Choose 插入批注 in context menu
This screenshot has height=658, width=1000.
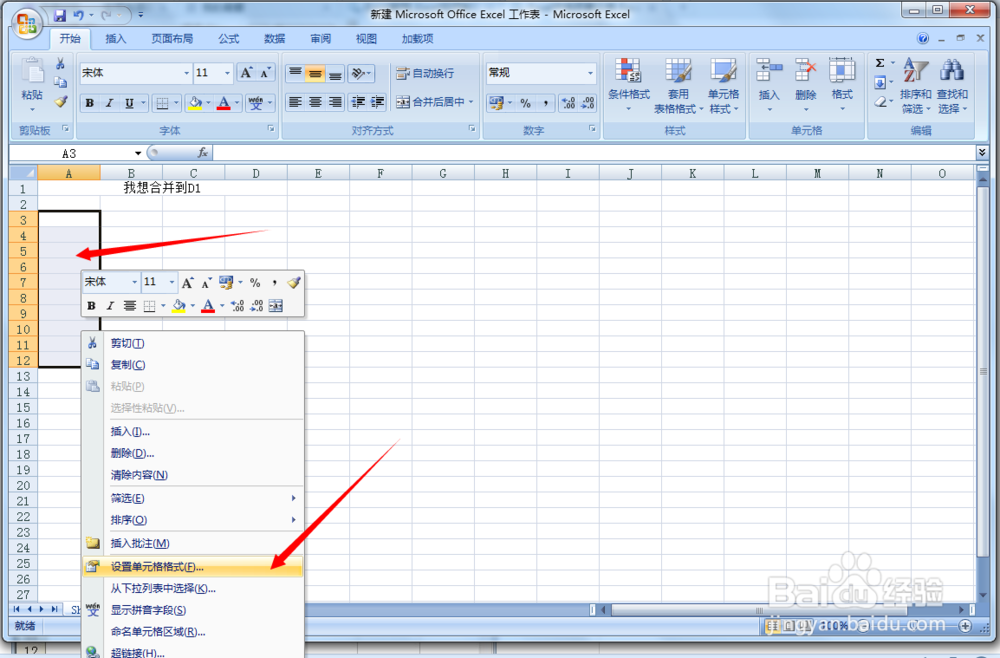coord(193,543)
